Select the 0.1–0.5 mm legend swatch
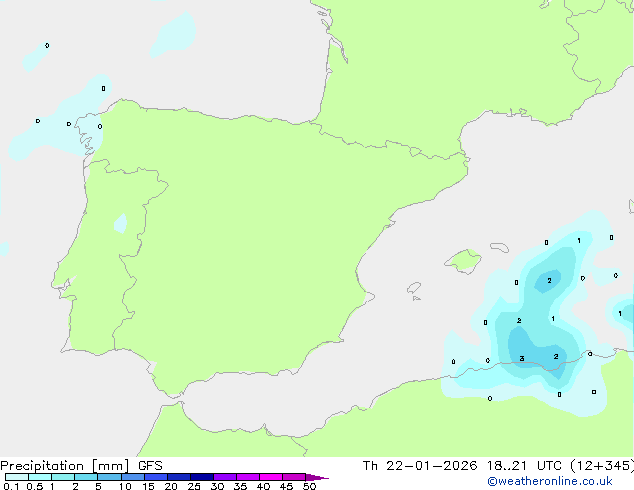 [17, 477]
